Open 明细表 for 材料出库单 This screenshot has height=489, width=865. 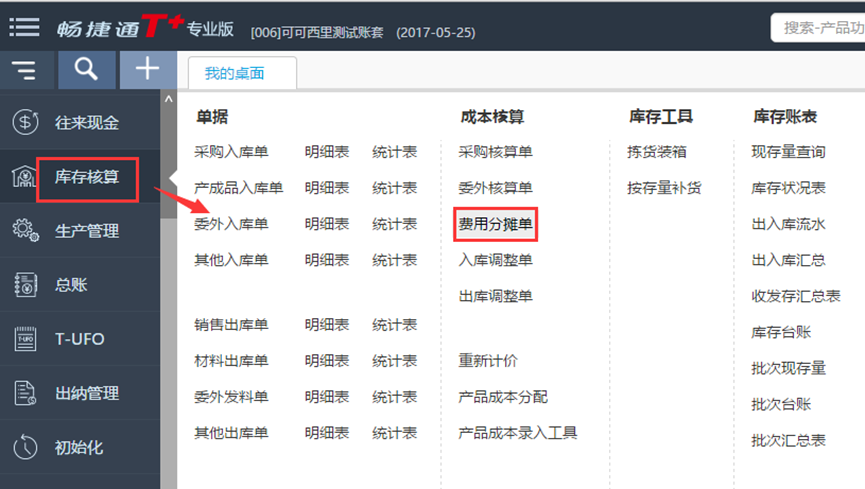(x=327, y=361)
